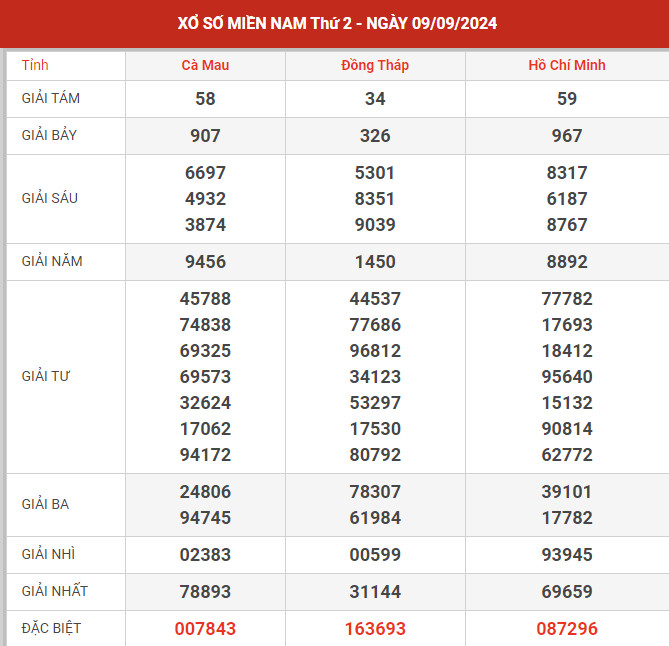Select the GIẢI TƯ row label
Viewport: 669px width, 646px height.
(46, 376)
